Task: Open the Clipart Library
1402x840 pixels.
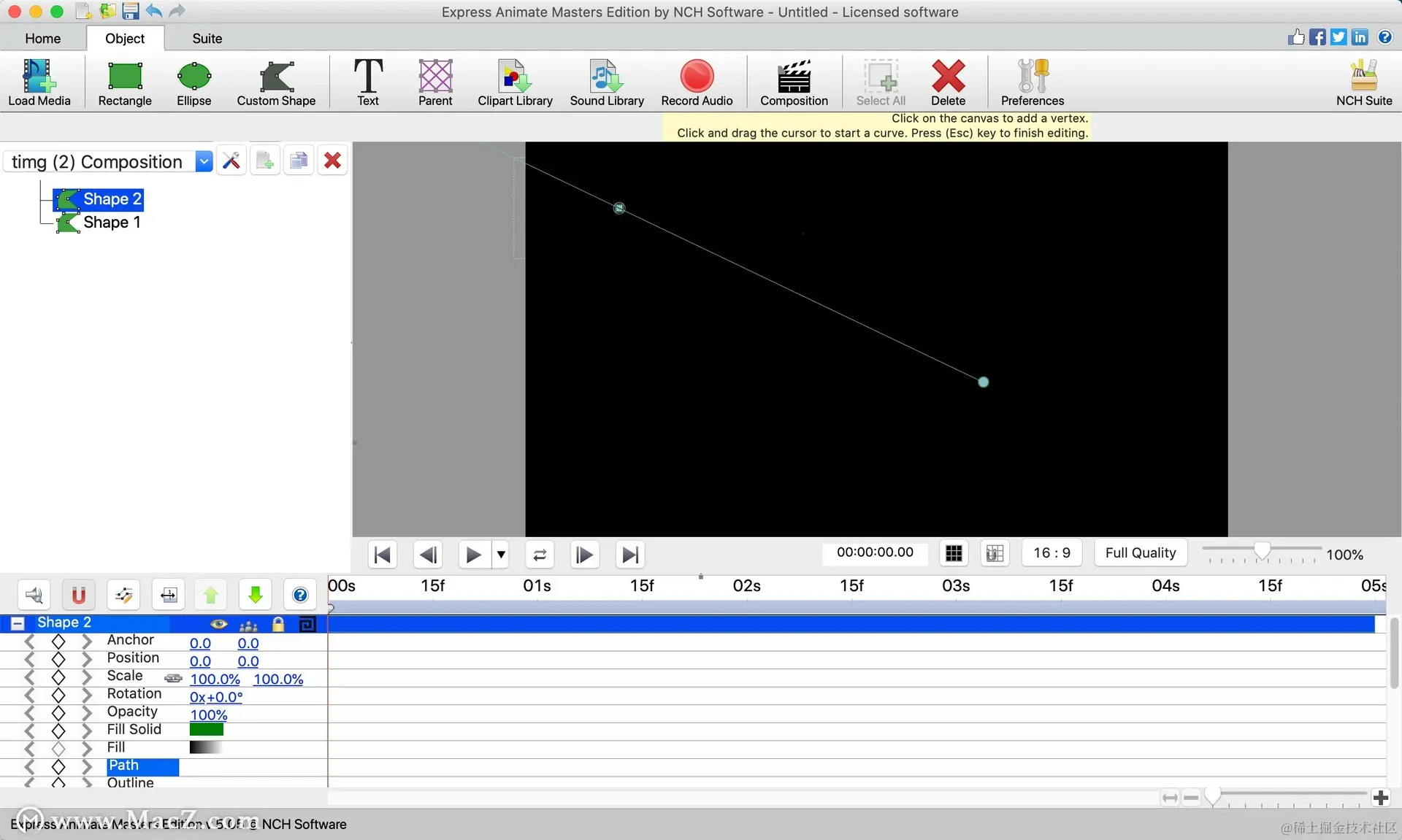Action: click(x=515, y=82)
